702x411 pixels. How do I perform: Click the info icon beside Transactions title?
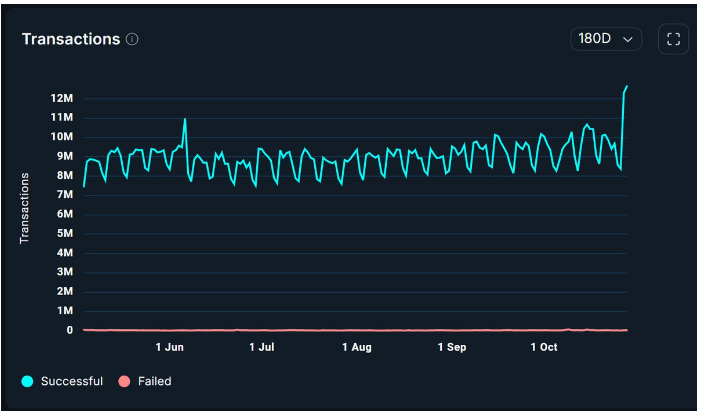coord(132,39)
